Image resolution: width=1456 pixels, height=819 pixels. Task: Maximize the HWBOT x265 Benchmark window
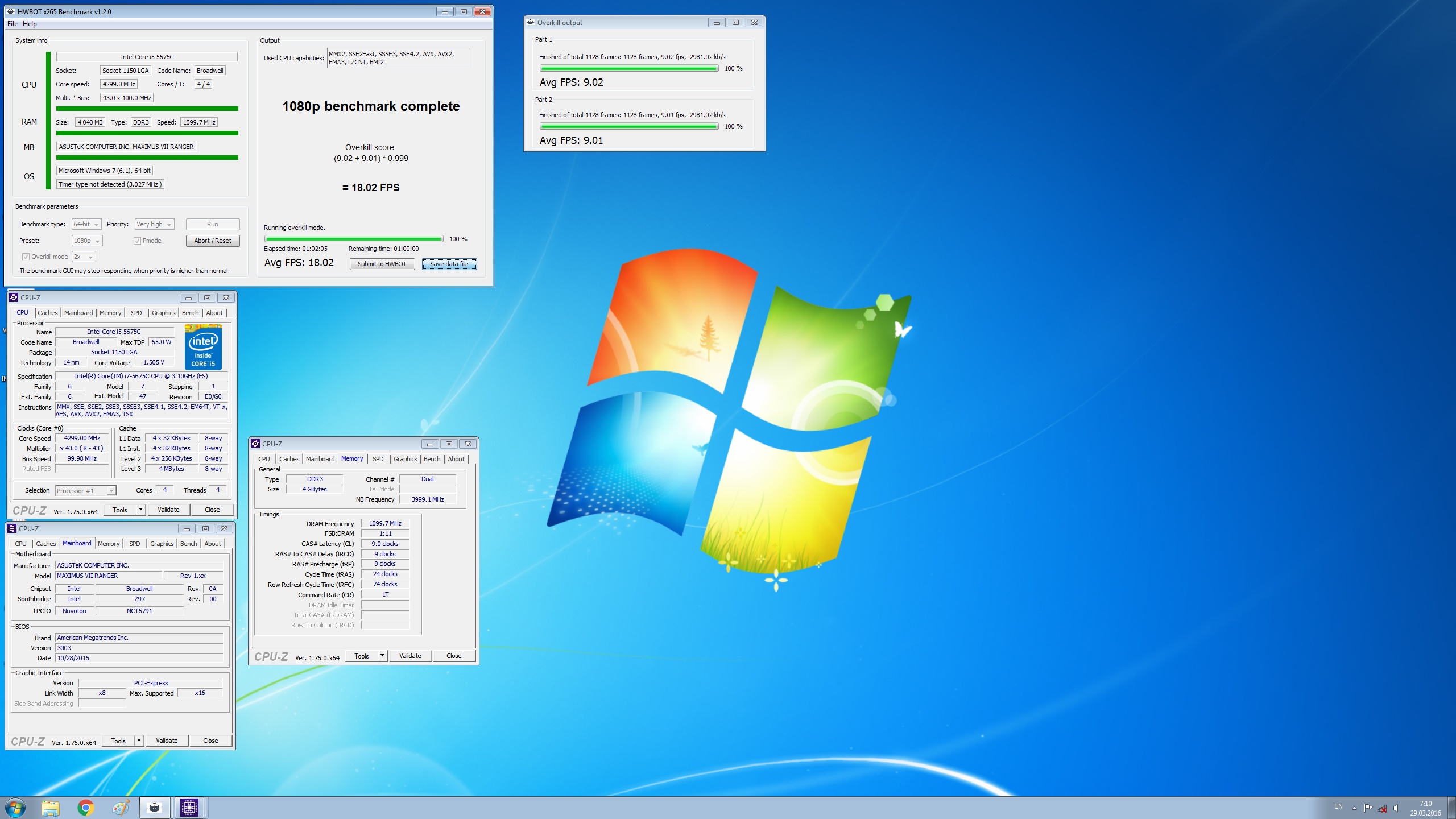pos(464,11)
